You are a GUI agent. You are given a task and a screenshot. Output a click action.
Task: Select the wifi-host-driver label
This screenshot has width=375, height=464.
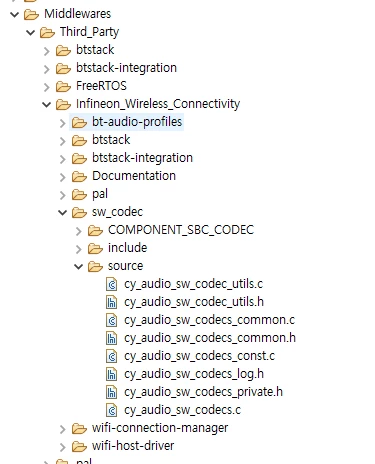click(x=133, y=446)
